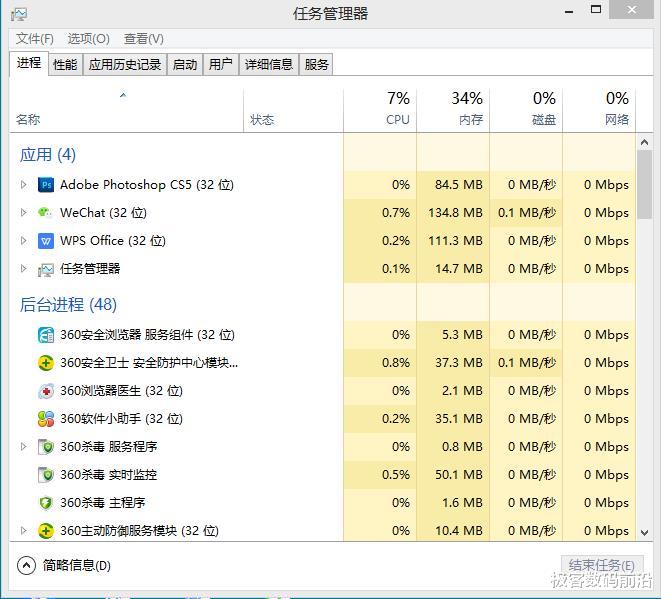Screen dimensions: 661x599
Task: Click the 结束任务(E) button
Action: 602,565
